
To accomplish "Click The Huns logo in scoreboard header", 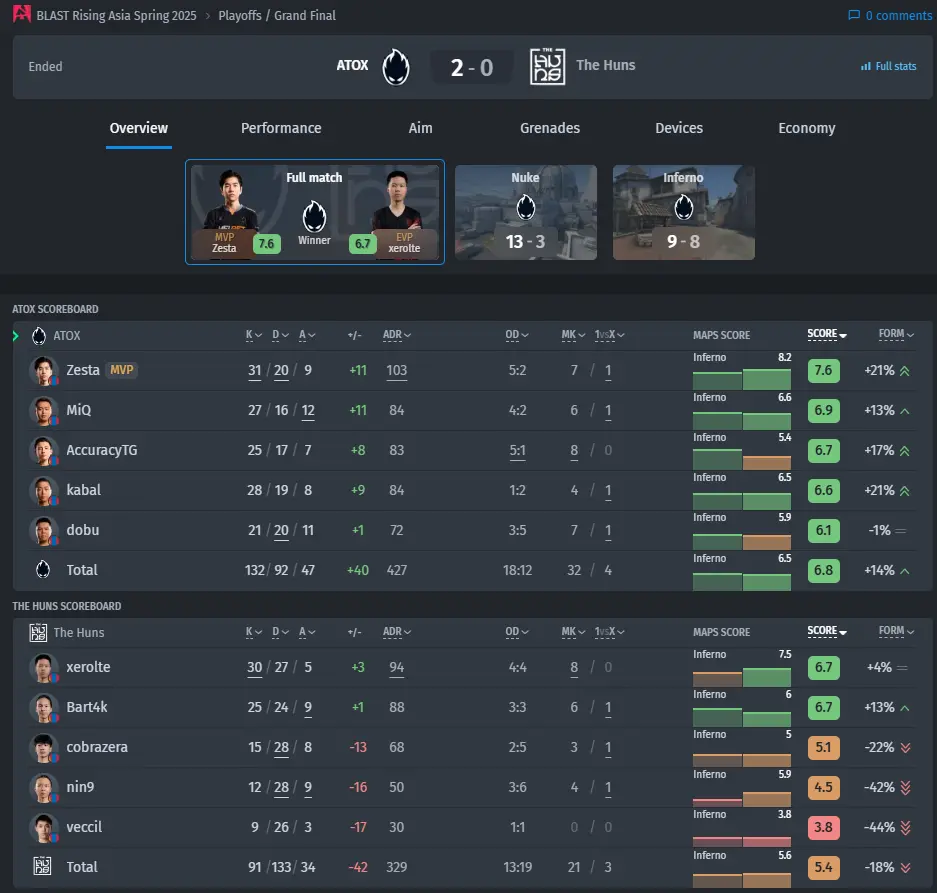I will coord(38,632).
